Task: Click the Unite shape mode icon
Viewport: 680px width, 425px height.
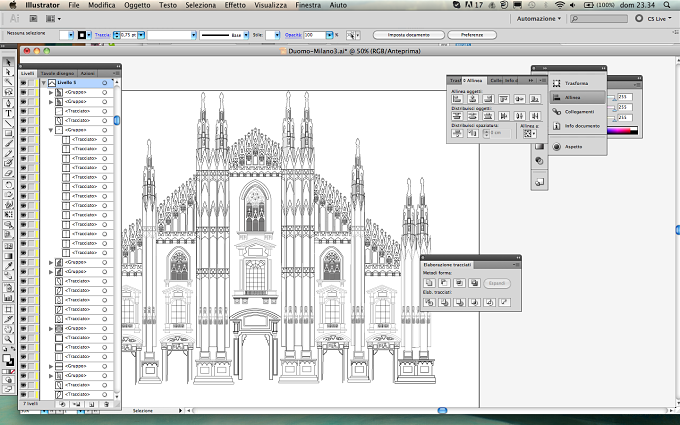Action: pyautogui.click(x=429, y=283)
